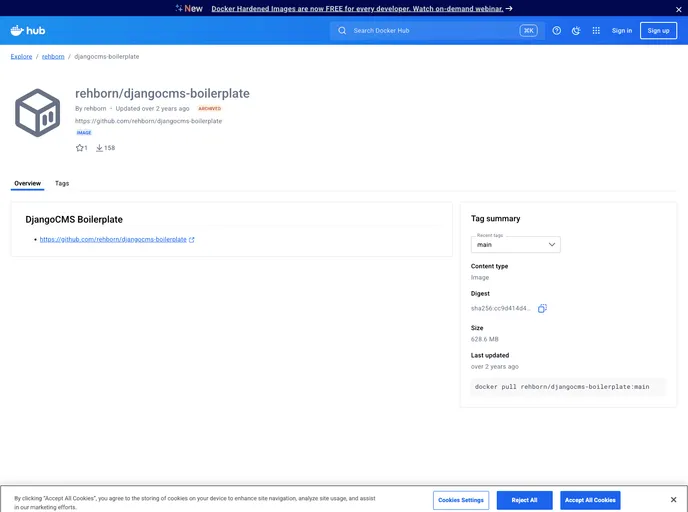Toggle the dark mode theme icon
The height and width of the screenshot is (512, 688).
point(576,31)
